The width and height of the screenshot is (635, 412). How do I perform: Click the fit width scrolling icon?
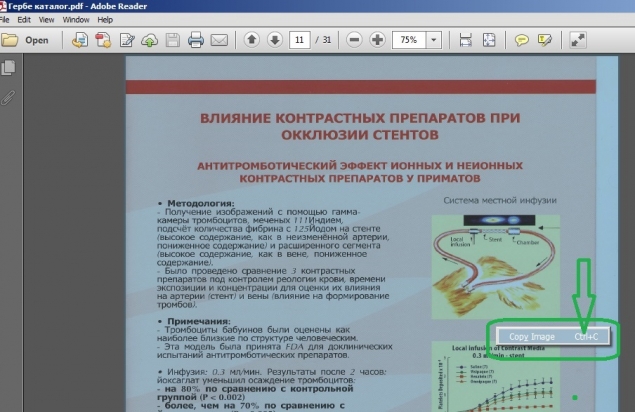pos(465,41)
